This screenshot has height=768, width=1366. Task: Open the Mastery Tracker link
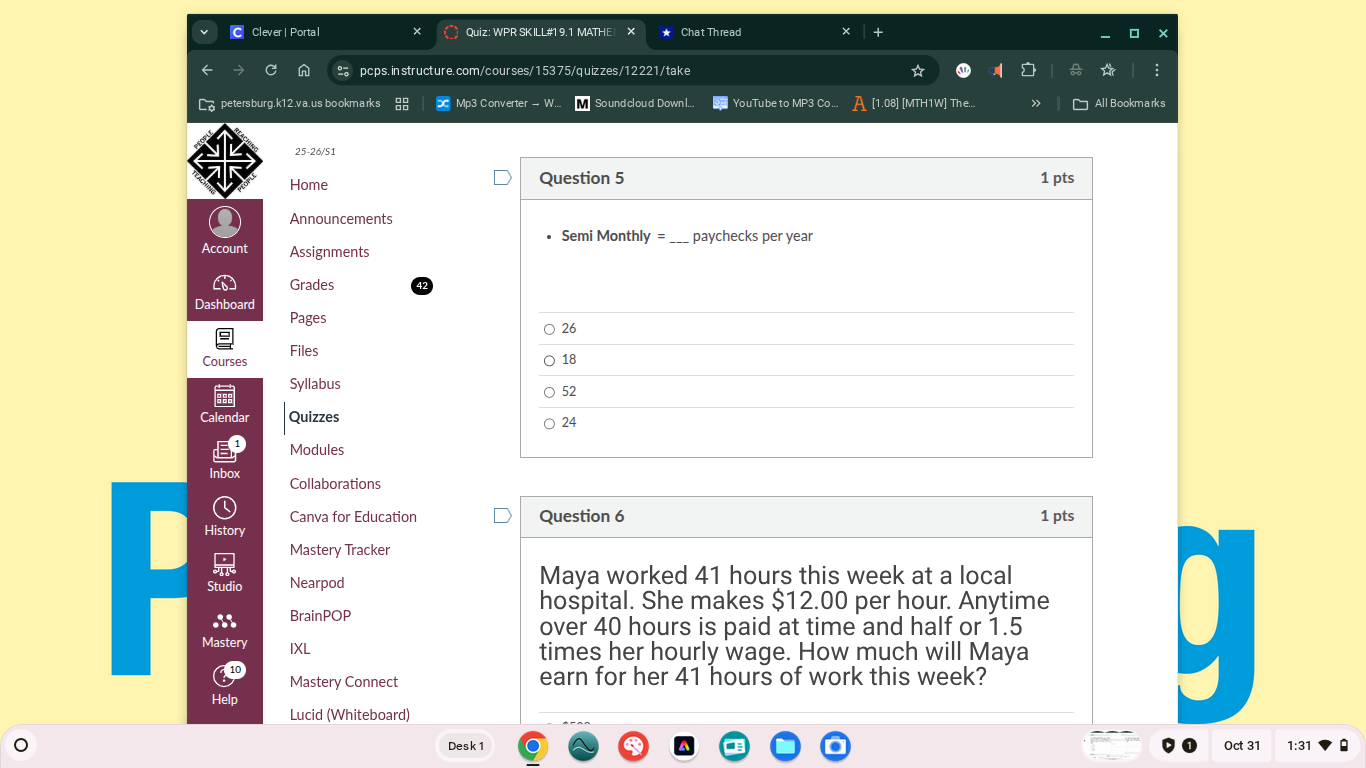(x=340, y=550)
